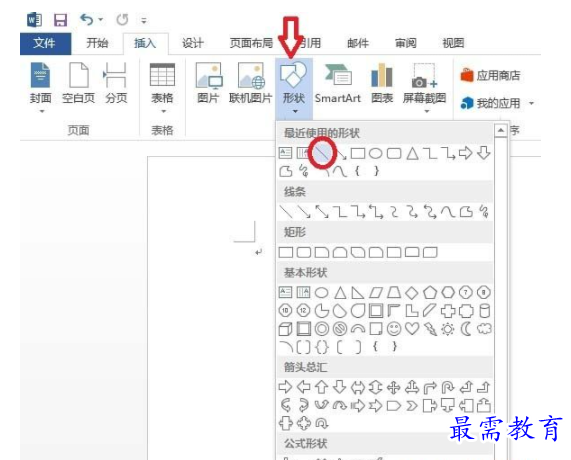Screen dimensions: 571x460
Task: Select the smiley face shape
Action: click(x=394, y=329)
